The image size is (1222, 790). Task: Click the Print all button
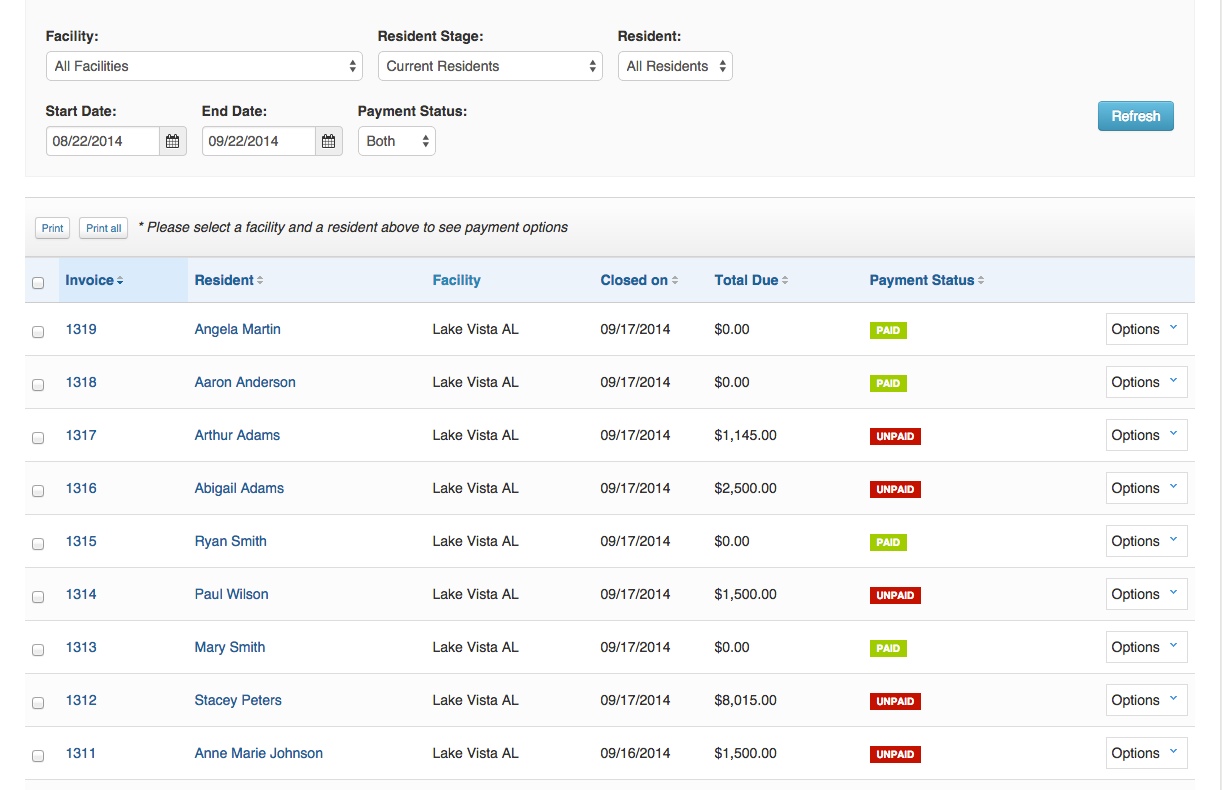click(104, 228)
